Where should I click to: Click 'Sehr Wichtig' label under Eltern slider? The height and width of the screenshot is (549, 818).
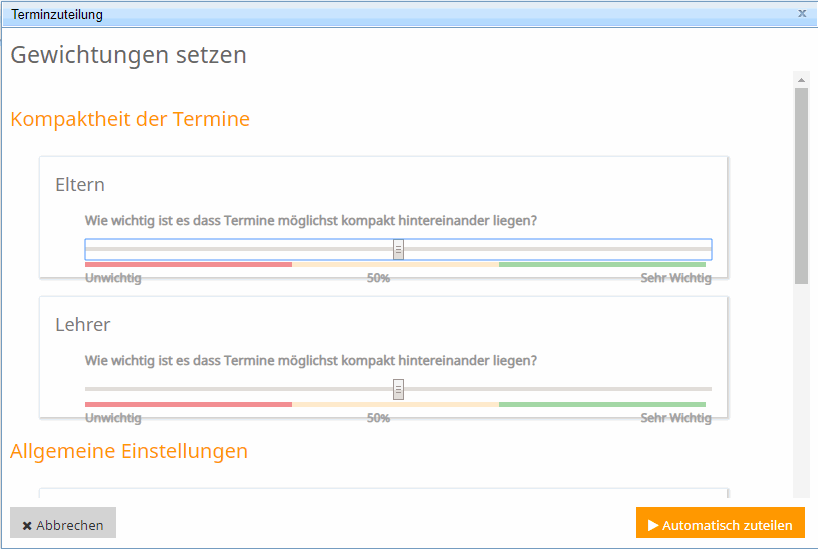pyautogui.click(x=676, y=278)
